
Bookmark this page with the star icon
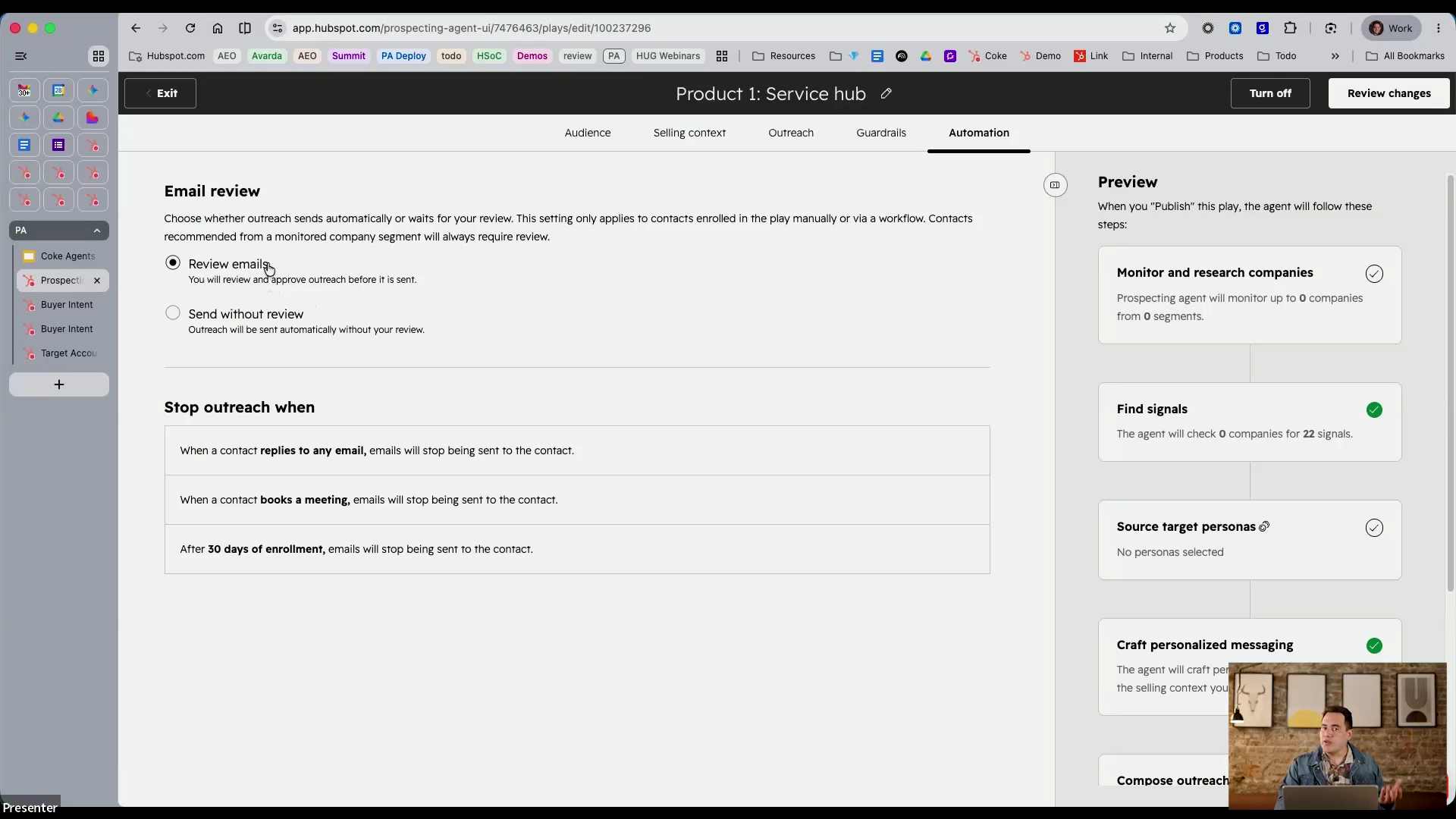click(x=1170, y=28)
